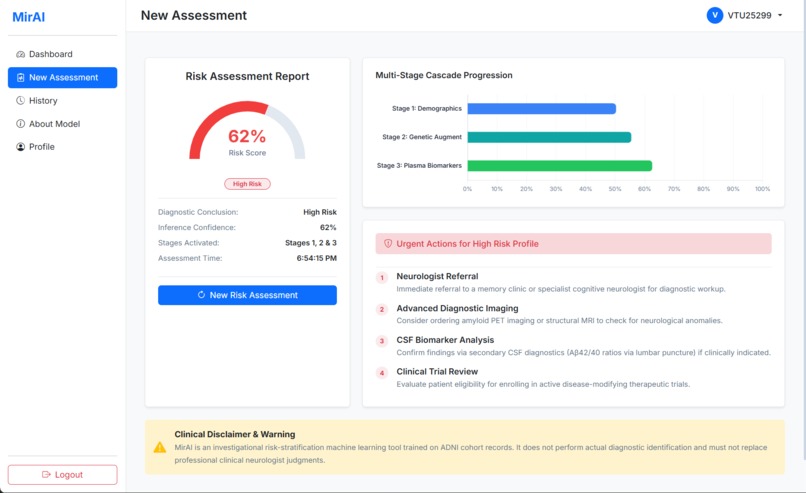Click the 6:54:15 PM assessment time

[x=316, y=258]
